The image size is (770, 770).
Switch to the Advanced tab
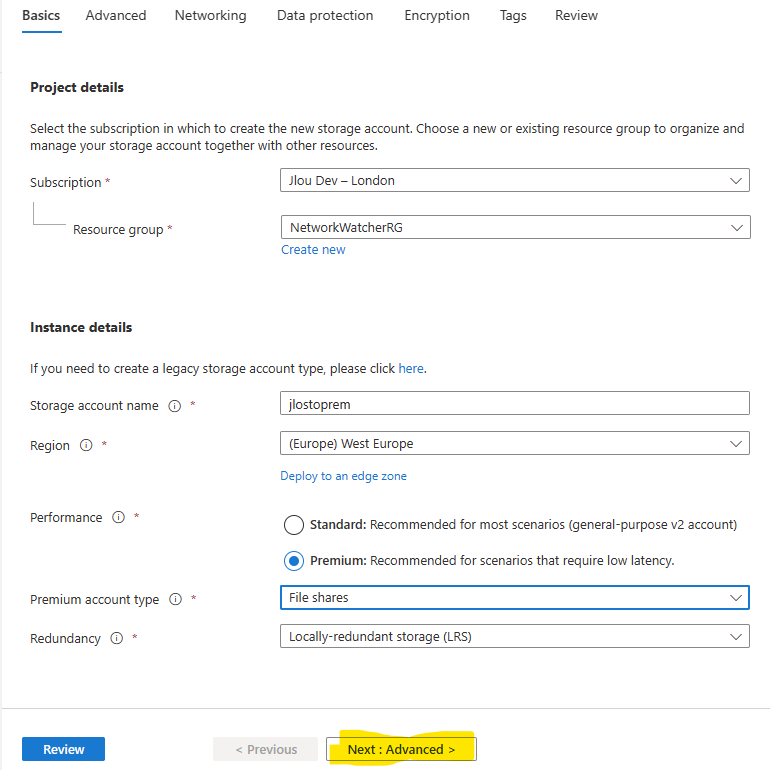[x=116, y=16]
